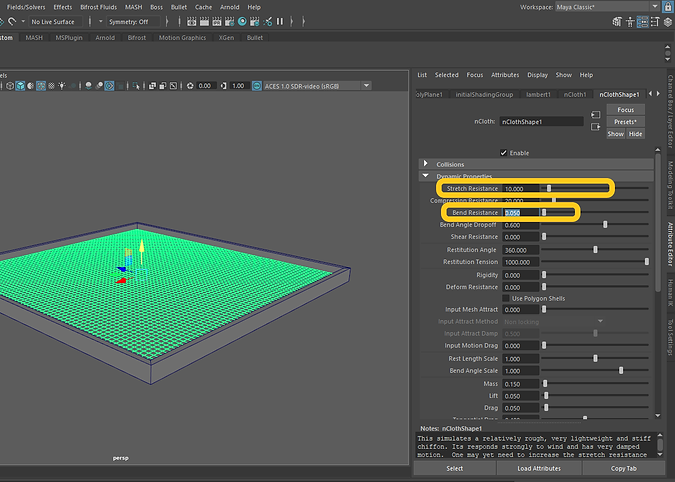The width and height of the screenshot is (675, 482).
Task: Click the Focus button
Action: tap(625, 109)
